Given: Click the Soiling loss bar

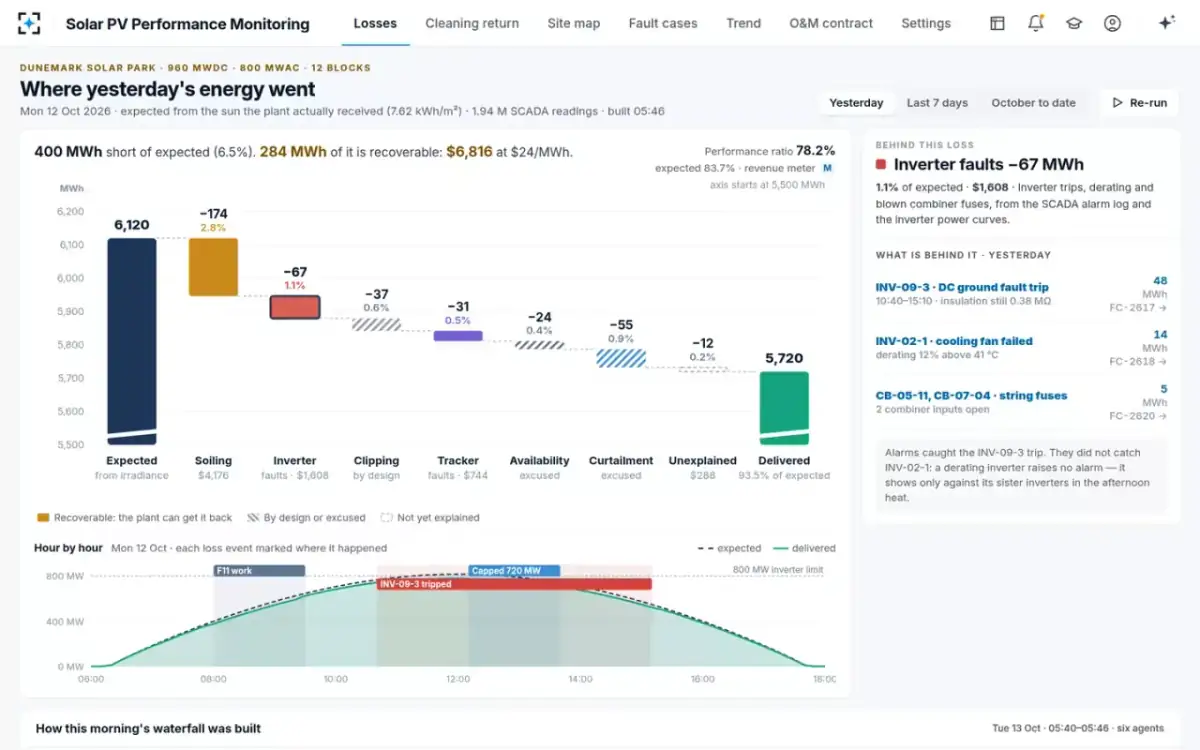Looking at the screenshot, I should (x=213, y=267).
